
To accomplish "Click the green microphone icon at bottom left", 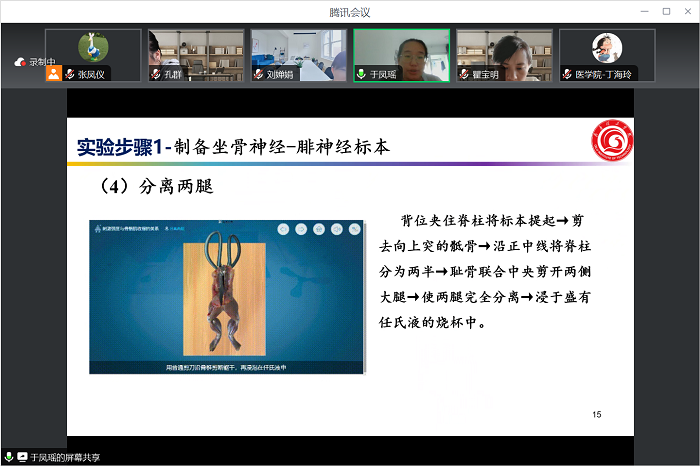I will tap(9, 457).
